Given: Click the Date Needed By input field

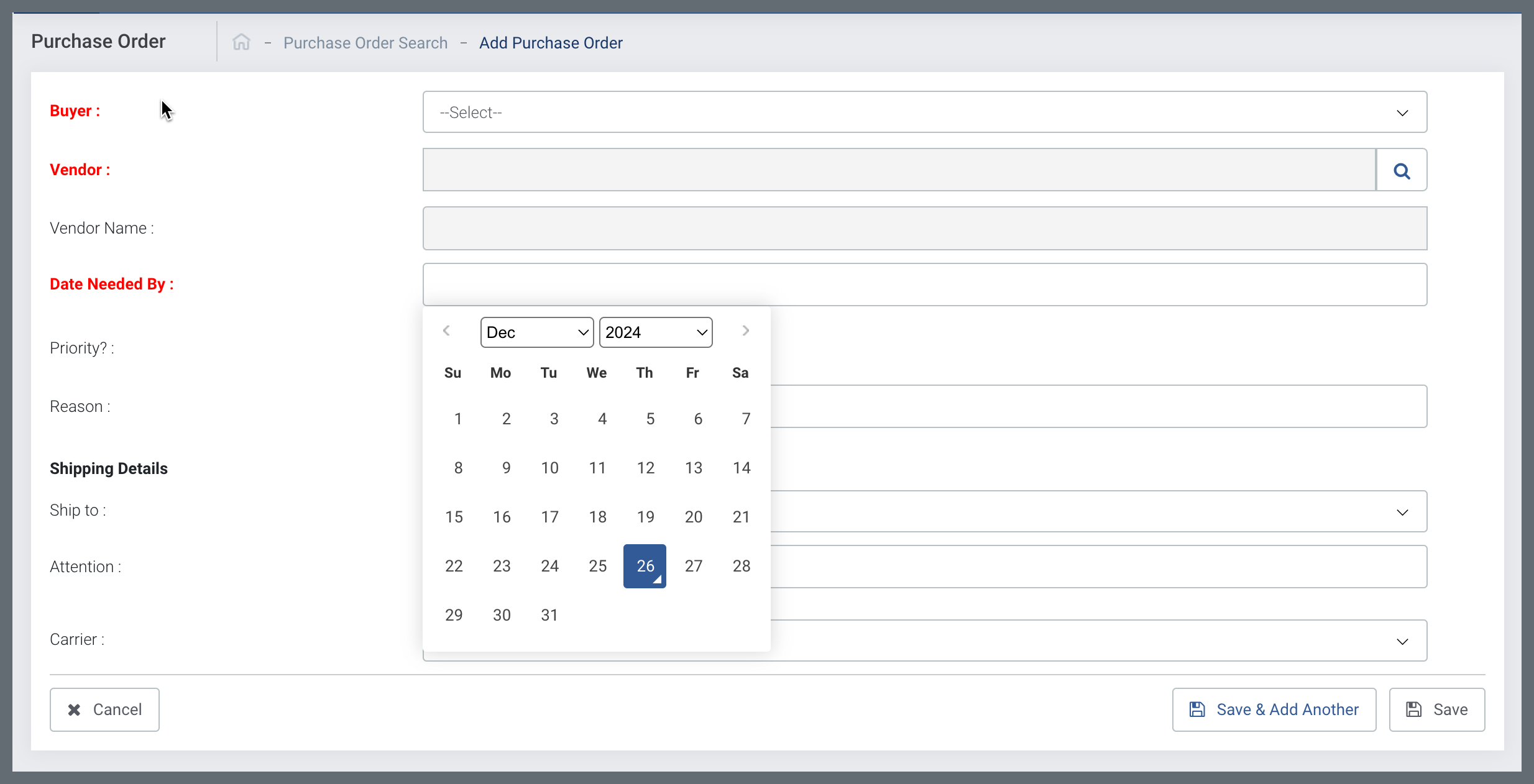Looking at the screenshot, I should [924, 285].
